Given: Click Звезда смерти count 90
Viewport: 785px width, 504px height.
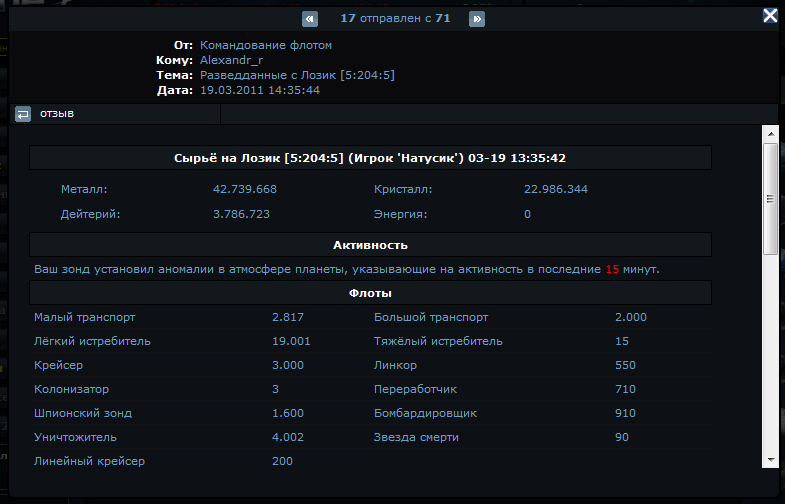Looking at the screenshot, I should coord(622,437).
